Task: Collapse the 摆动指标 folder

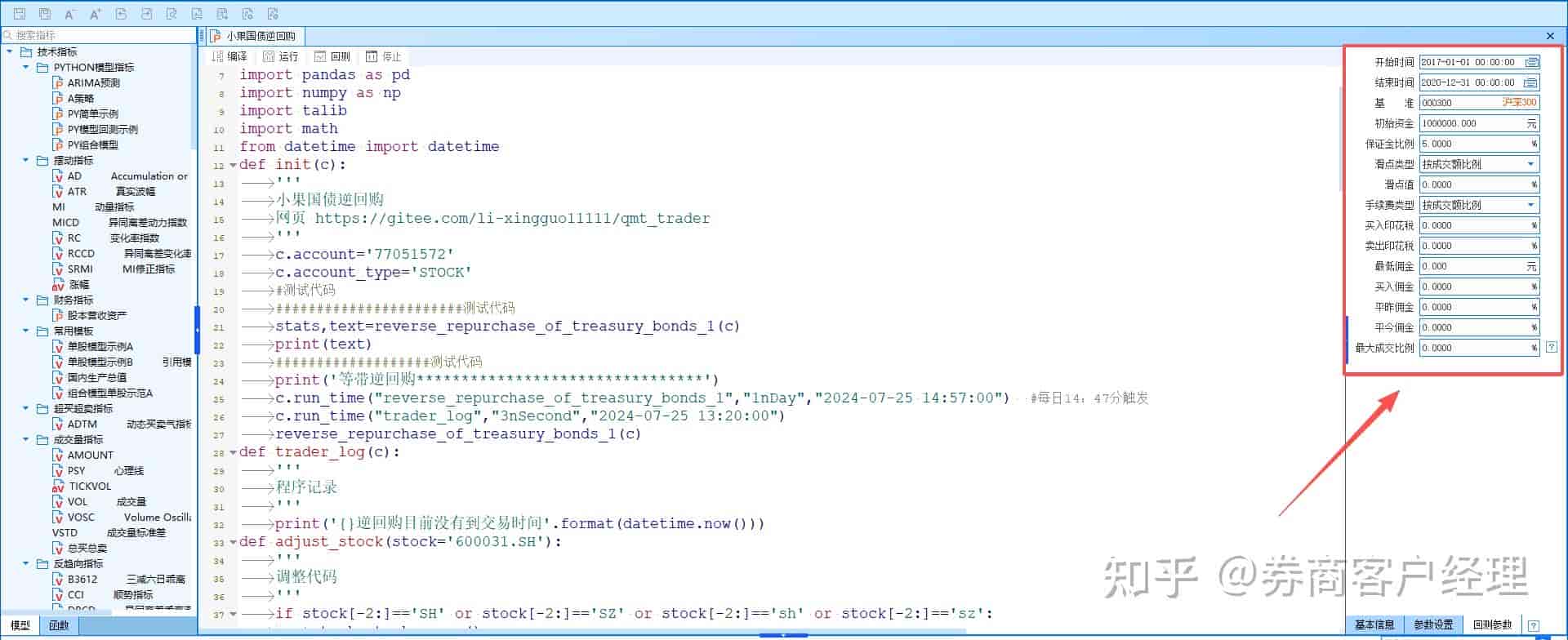Action: point(26,160)
